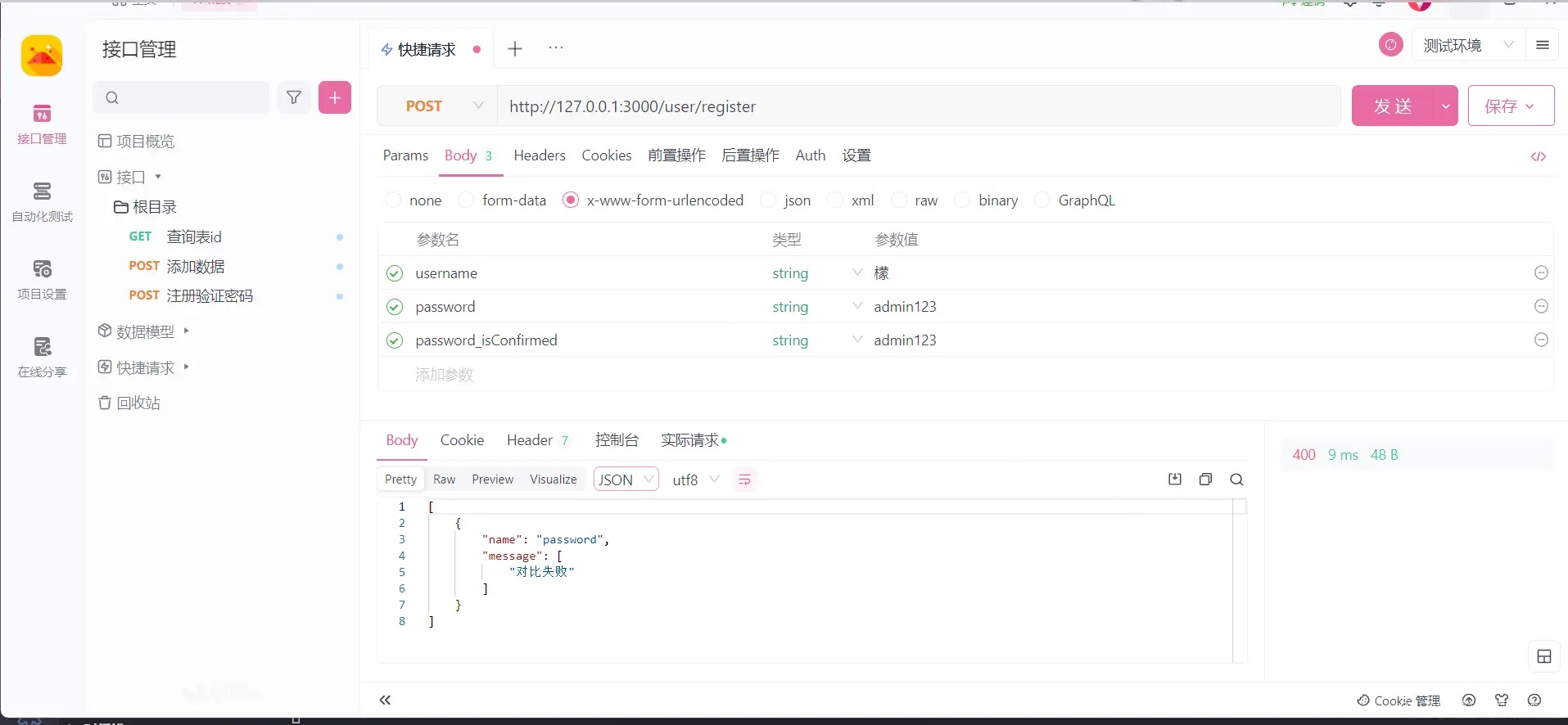The width and height of the screenshot is (1568, 725).
Task: Select the form-data radio button
Action: (467, 200)
